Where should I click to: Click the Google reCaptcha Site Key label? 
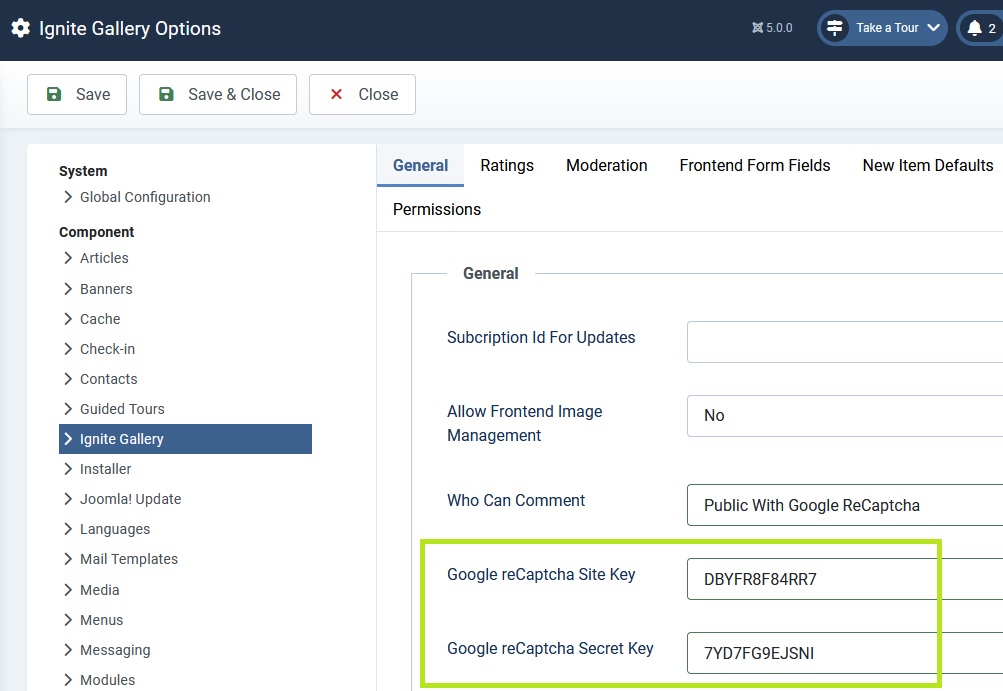(541, 575)
